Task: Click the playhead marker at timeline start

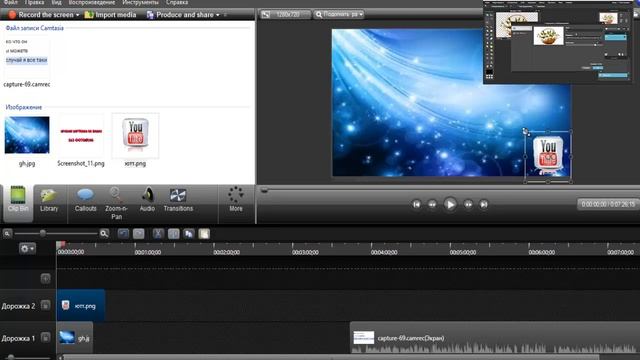Action: 60,244
